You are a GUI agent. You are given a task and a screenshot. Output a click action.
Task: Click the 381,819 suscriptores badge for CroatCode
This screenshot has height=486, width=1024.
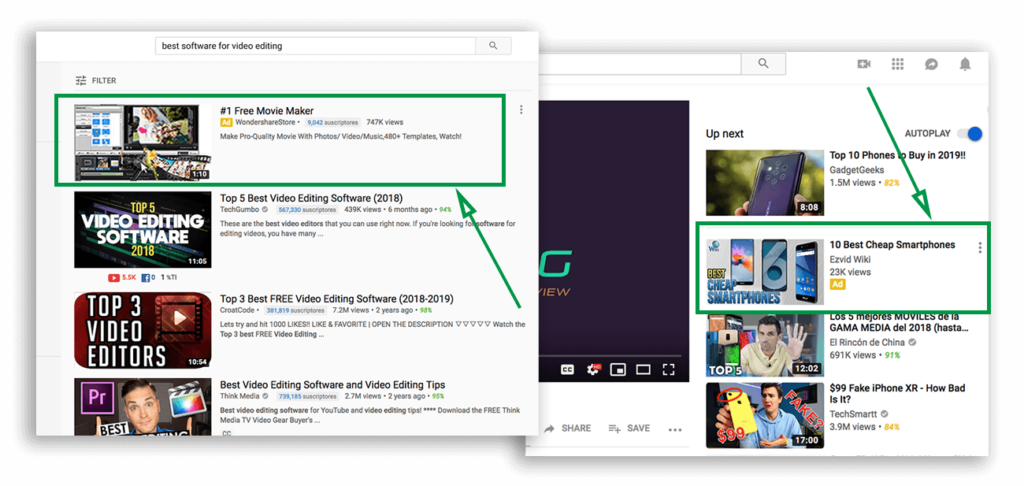coord(295,310)
